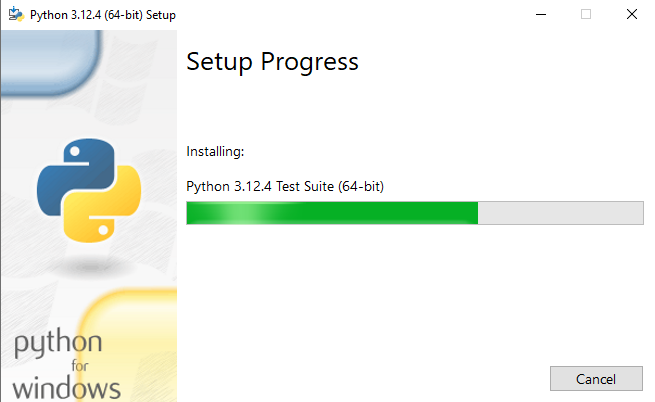Click the Python installer icon in title bar

tap(16, 14)
